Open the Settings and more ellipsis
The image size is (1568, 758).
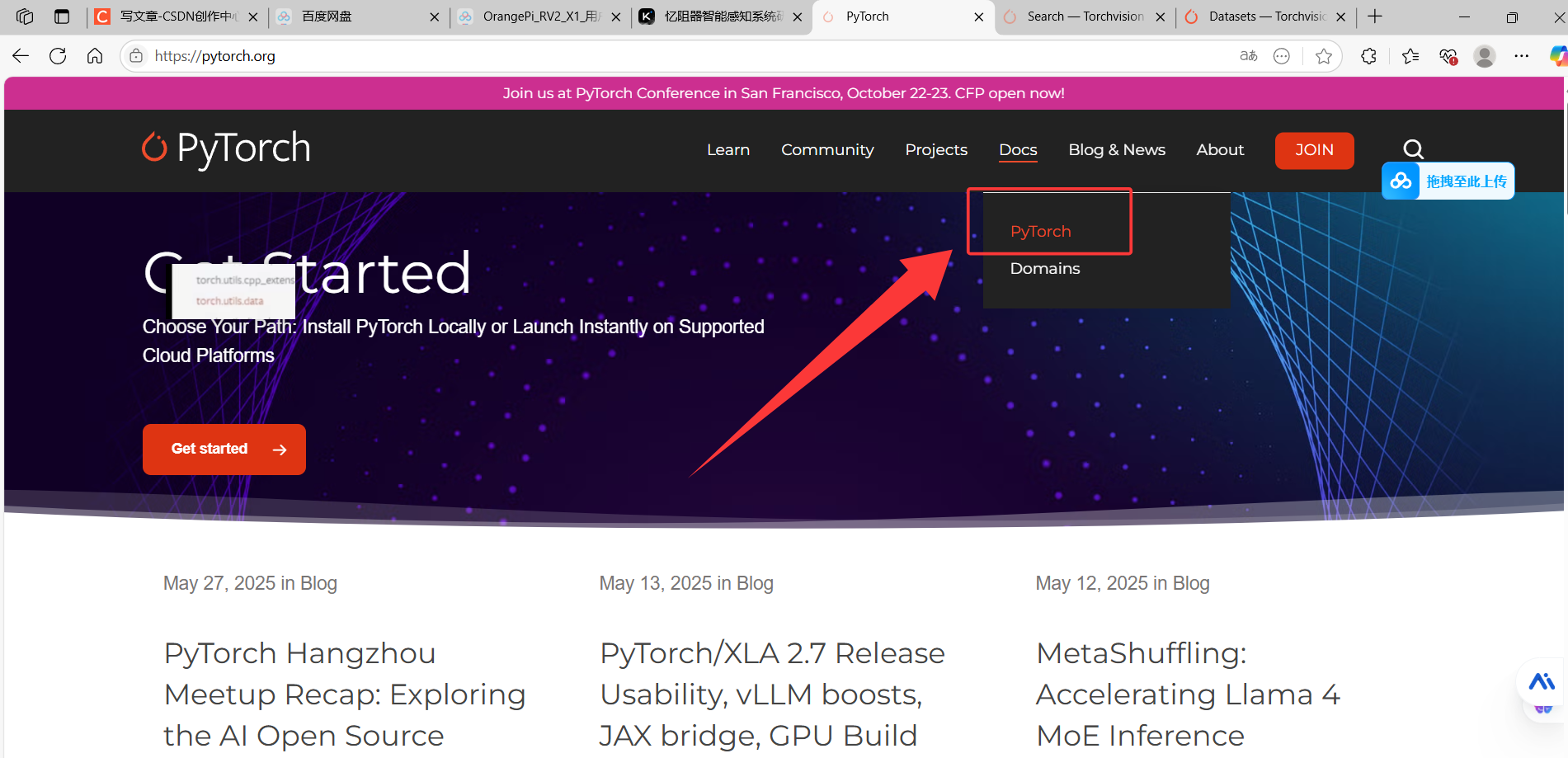click(x=1522, y=56)
